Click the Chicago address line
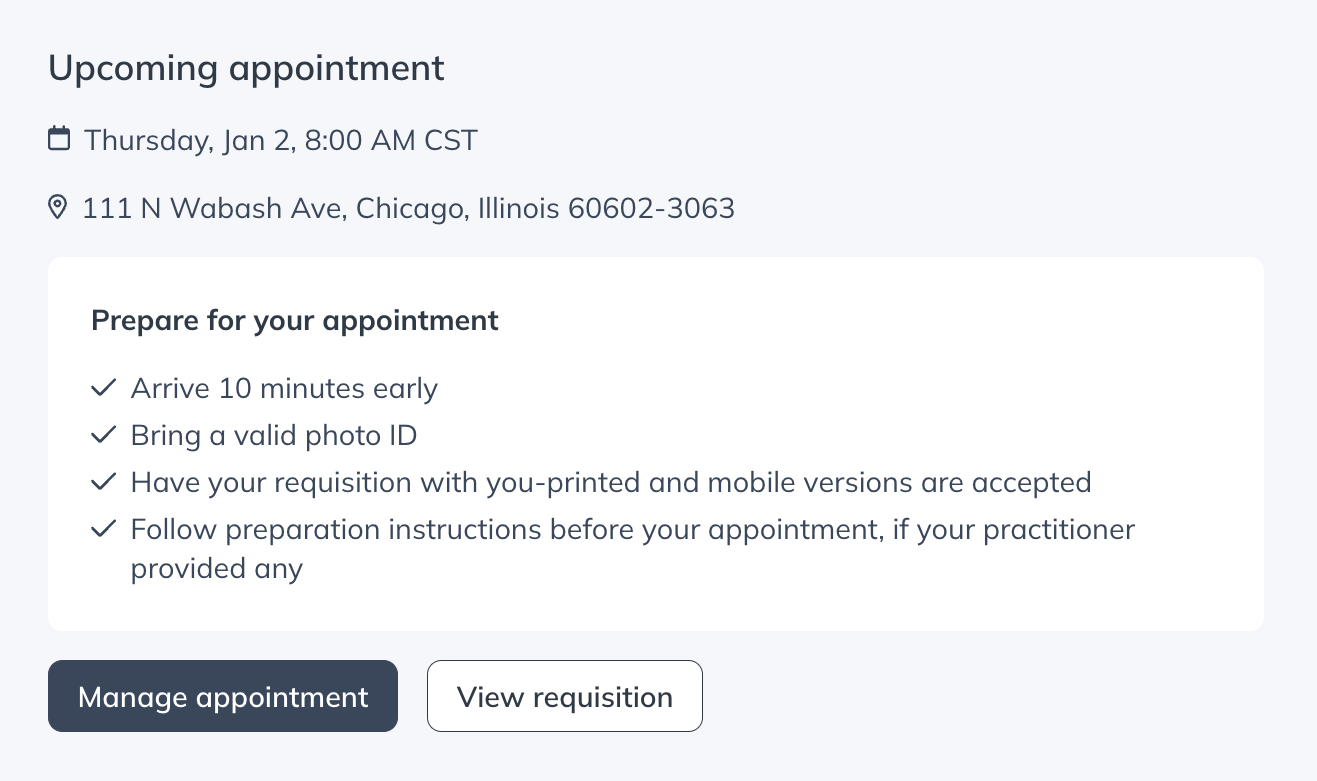Image resolution: width=1317 pixels, height=781 pixels. click(x=408, y=208)
